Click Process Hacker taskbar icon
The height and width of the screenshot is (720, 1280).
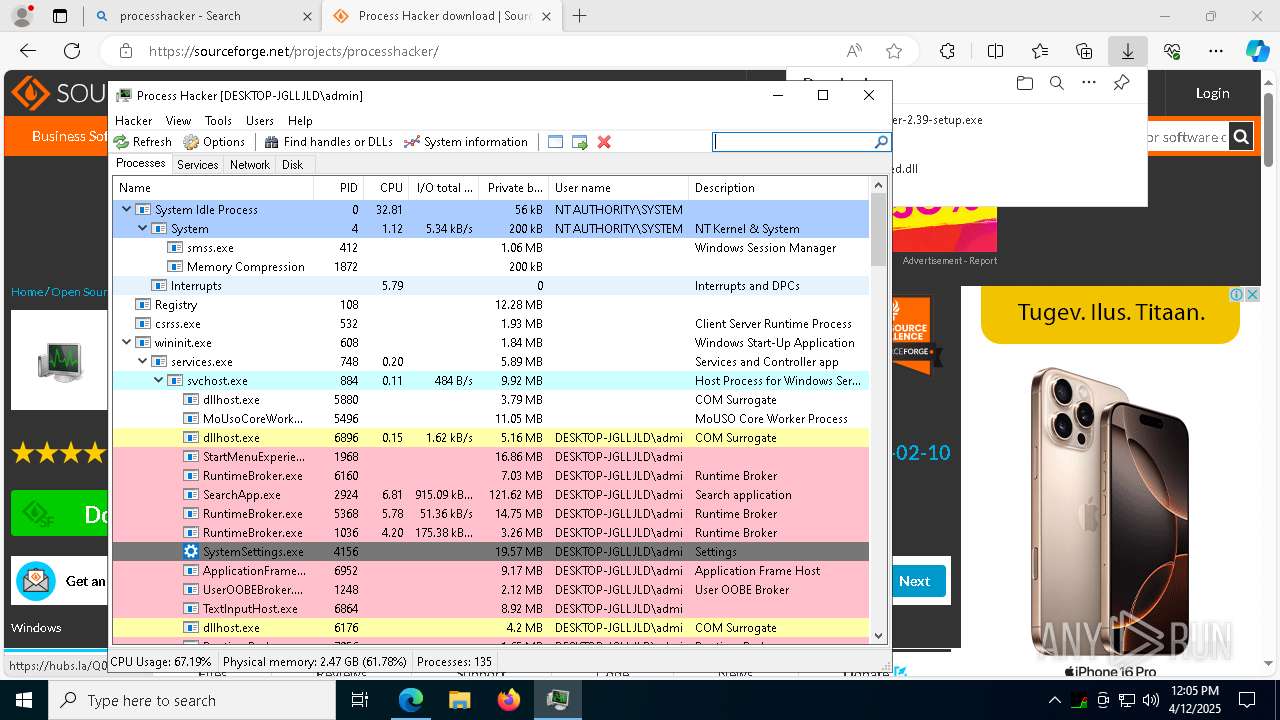click(557, 700)
